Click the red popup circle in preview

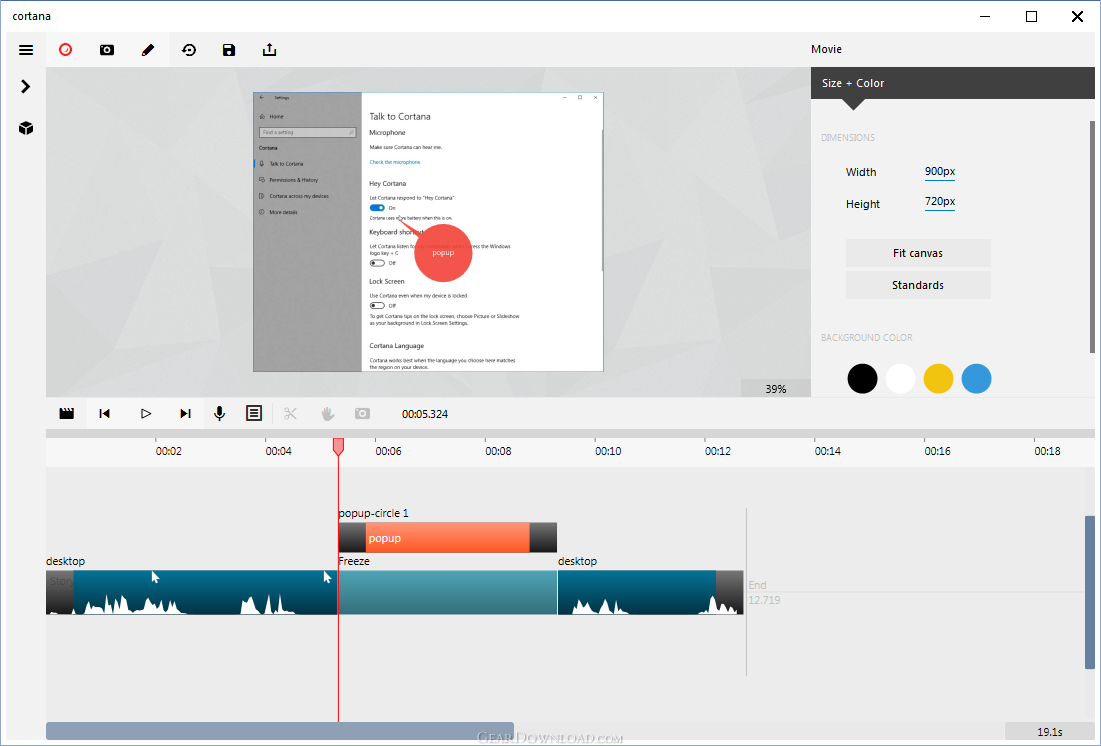[x=443, y=253]
